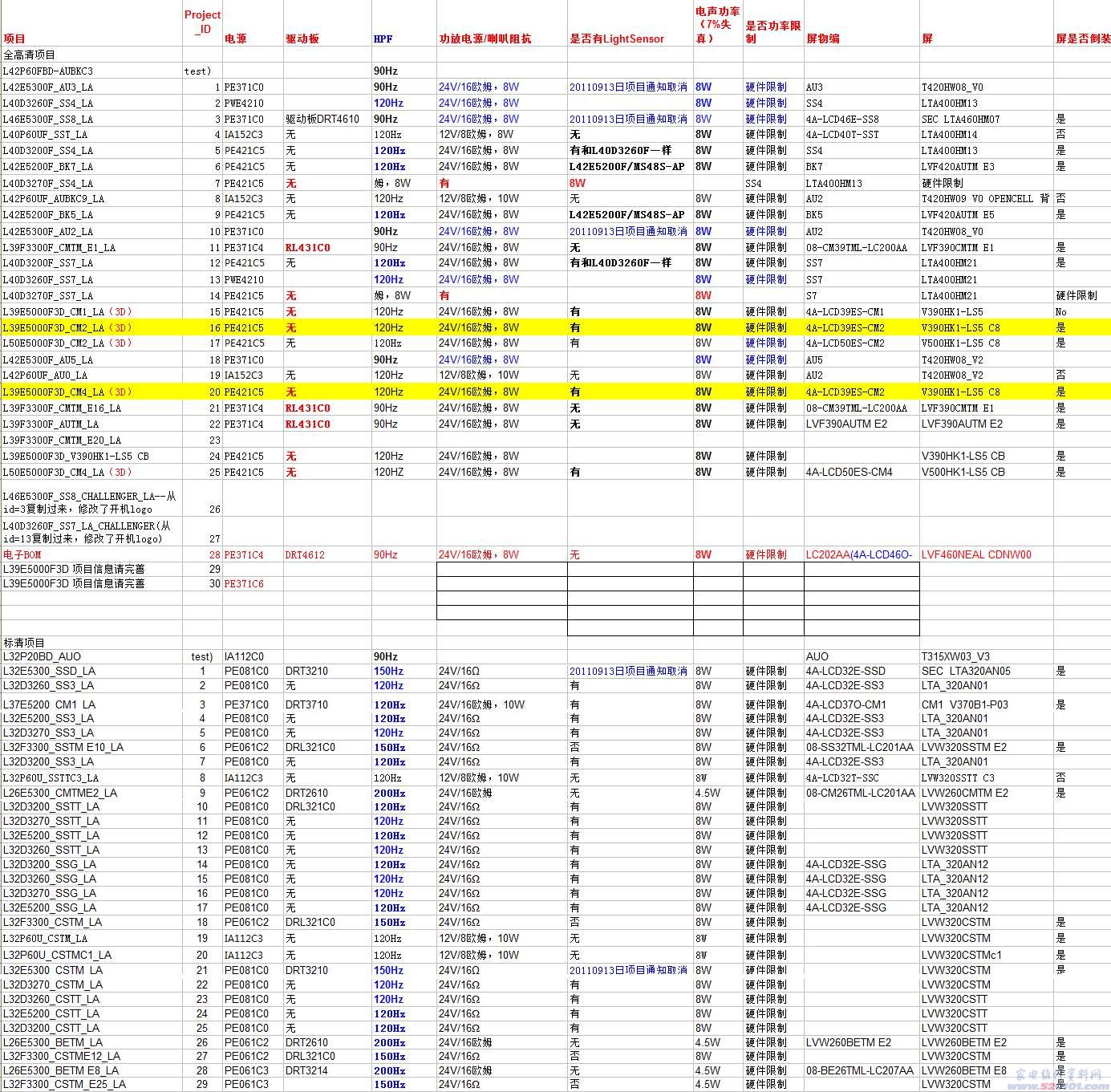Select the highlighted L39E5000F3D_CM4_LA project cell

point(91,392)
